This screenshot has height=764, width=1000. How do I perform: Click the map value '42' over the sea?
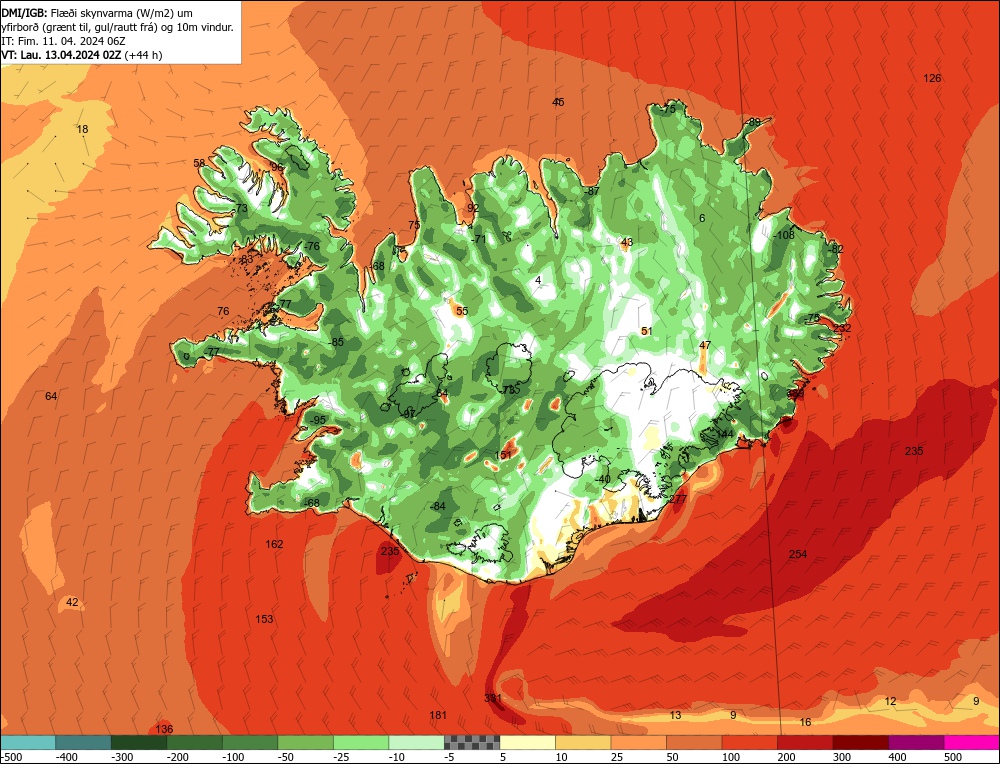[72, 602]
